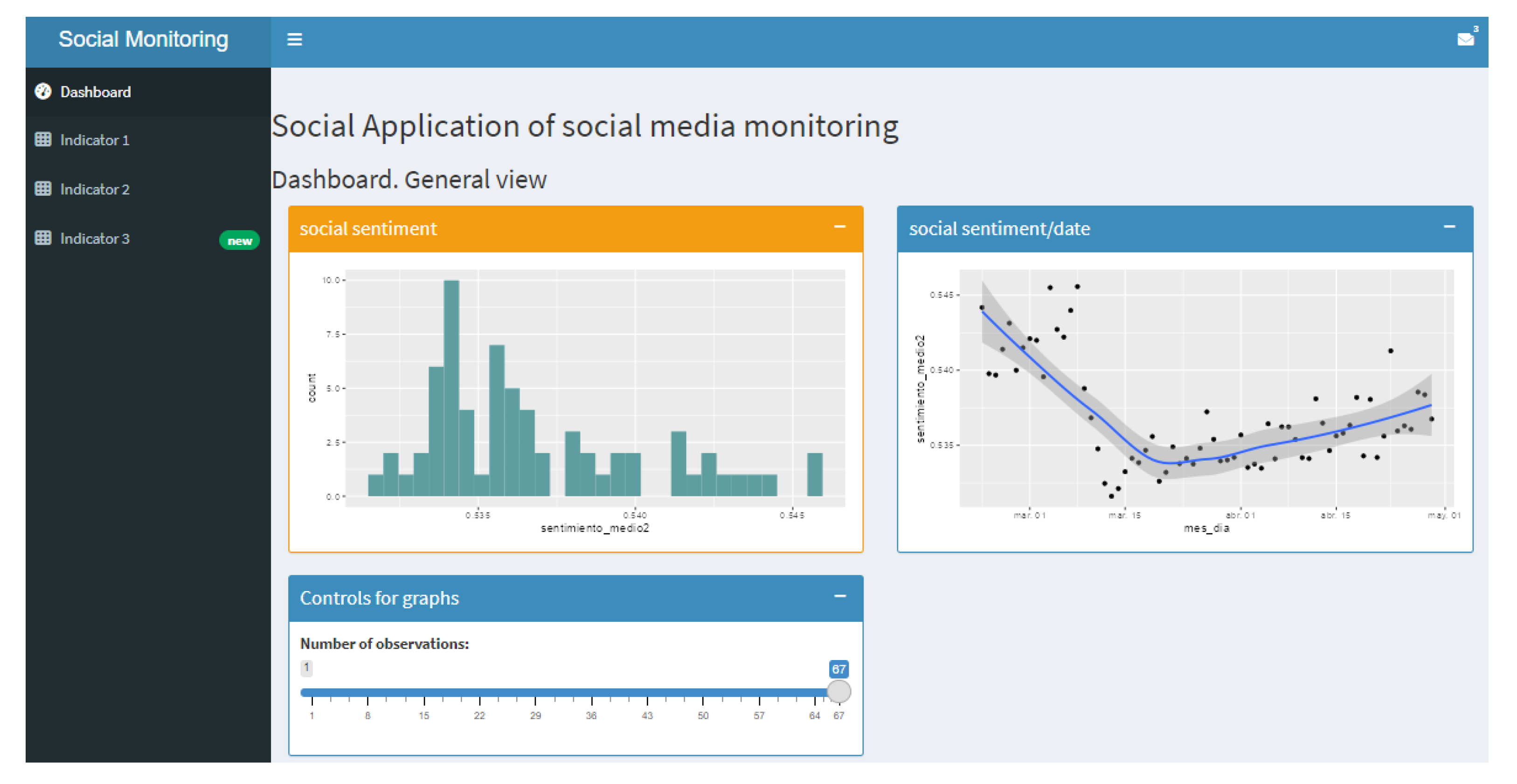Image resolution: width=1517 pixels, height=784 pixels.
Task: Click the Dashboard gauge icon
Action: coord(43,91)
